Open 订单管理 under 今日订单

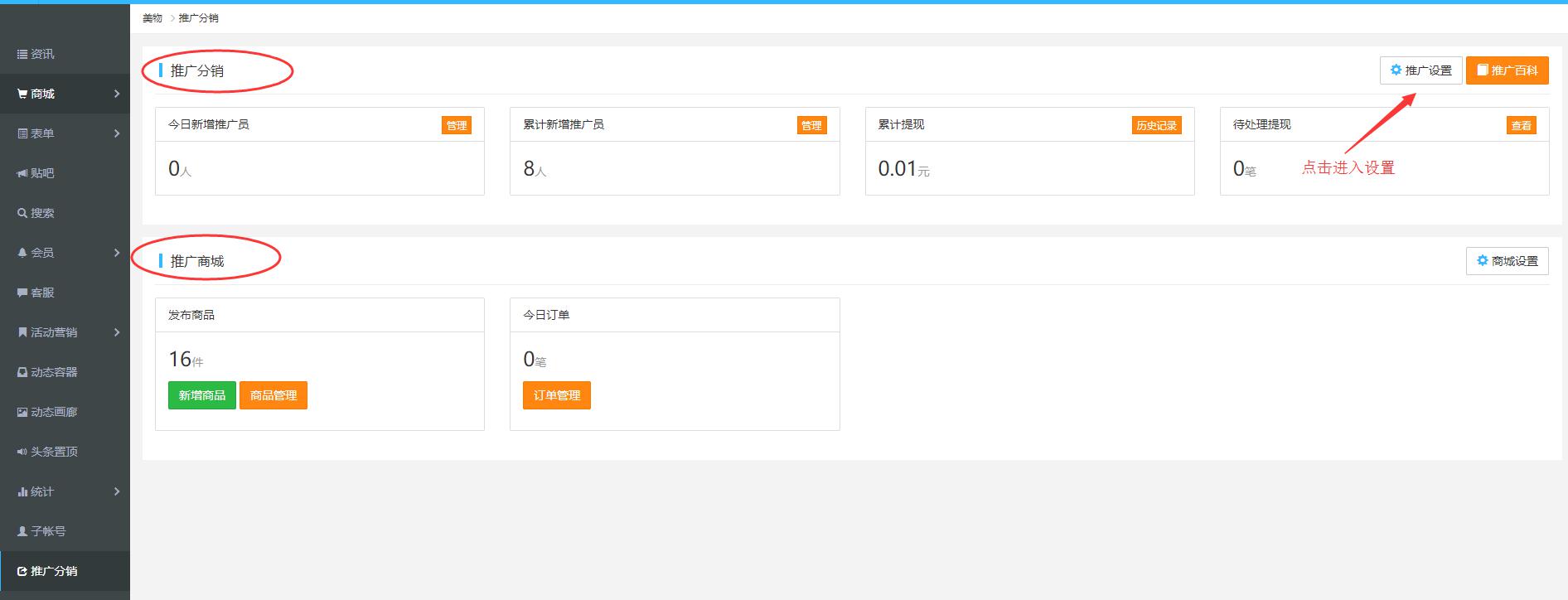pyautogui.click(x=556, y=395)
